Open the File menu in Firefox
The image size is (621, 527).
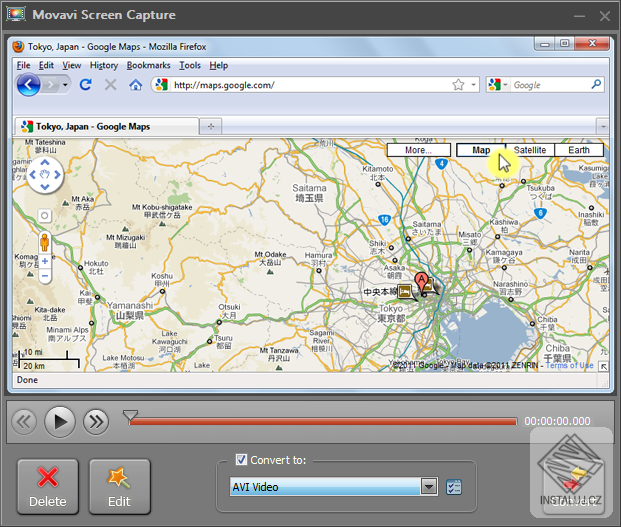click(x=23, y=65)
